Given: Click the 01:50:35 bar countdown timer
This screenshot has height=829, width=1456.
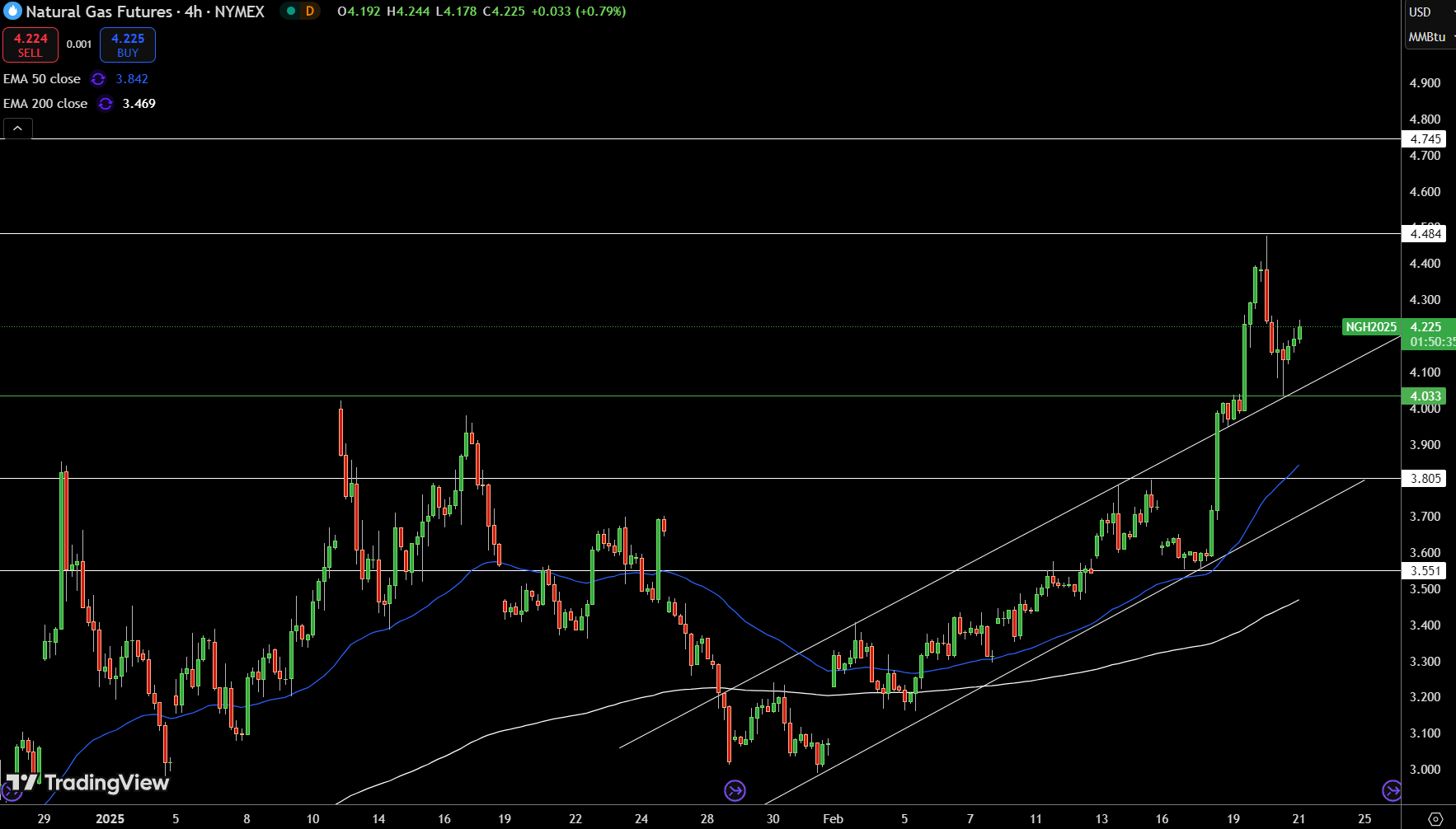Looking at the screenshot, I should pos(1432,342).
